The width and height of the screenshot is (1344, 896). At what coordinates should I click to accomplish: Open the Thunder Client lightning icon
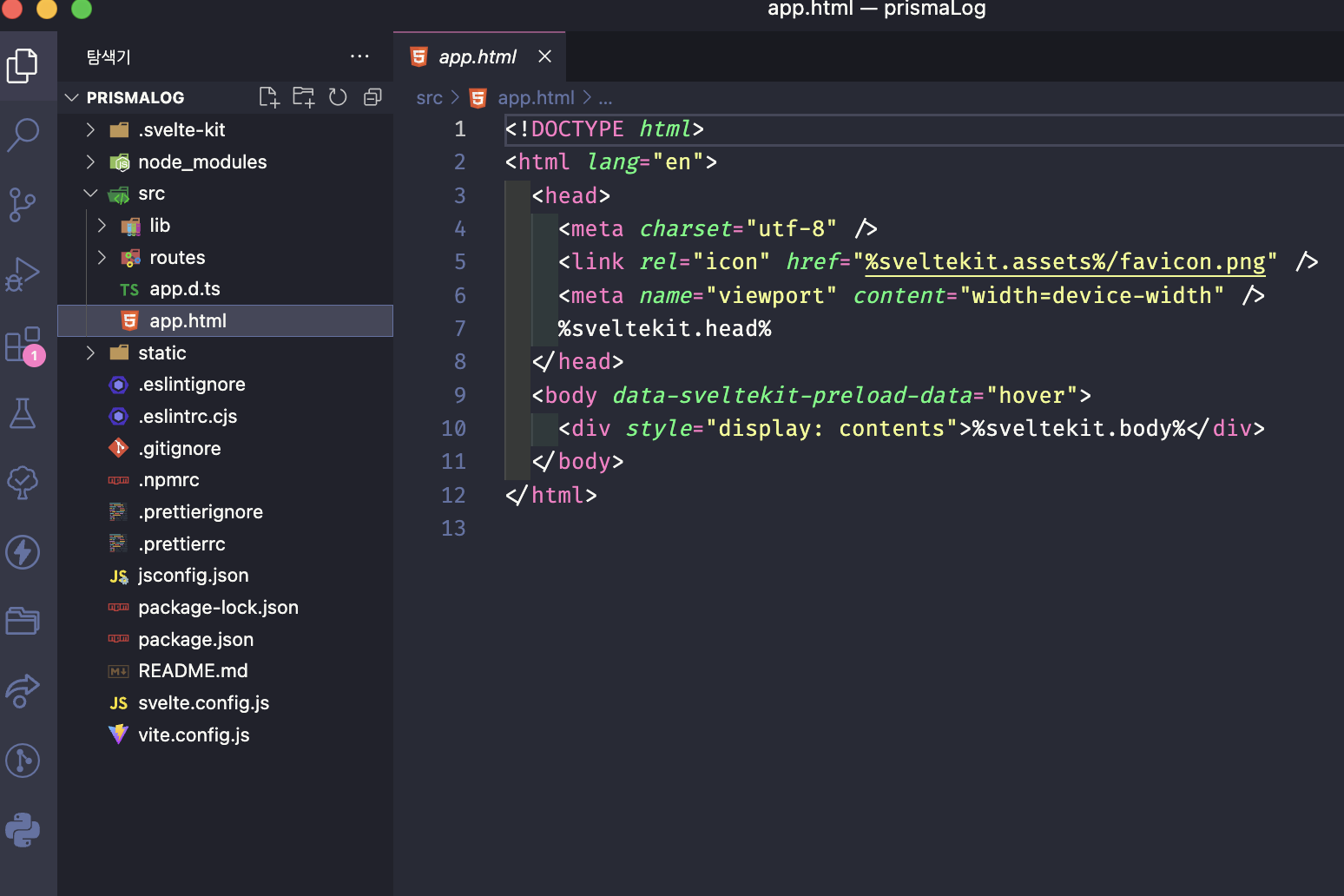[23, 552]
